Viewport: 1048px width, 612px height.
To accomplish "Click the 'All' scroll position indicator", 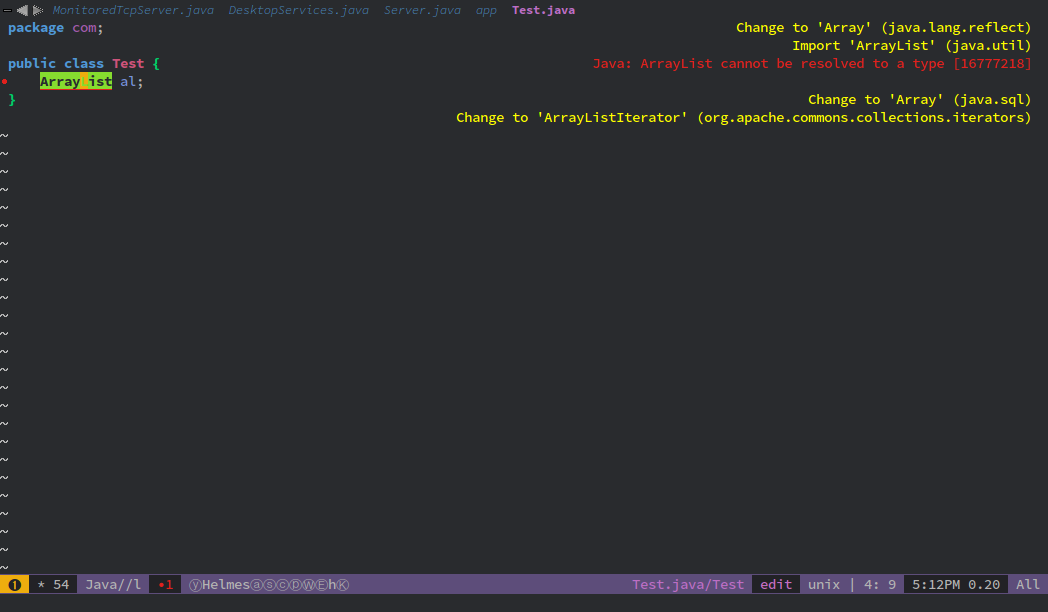I will coord(1028,585).
